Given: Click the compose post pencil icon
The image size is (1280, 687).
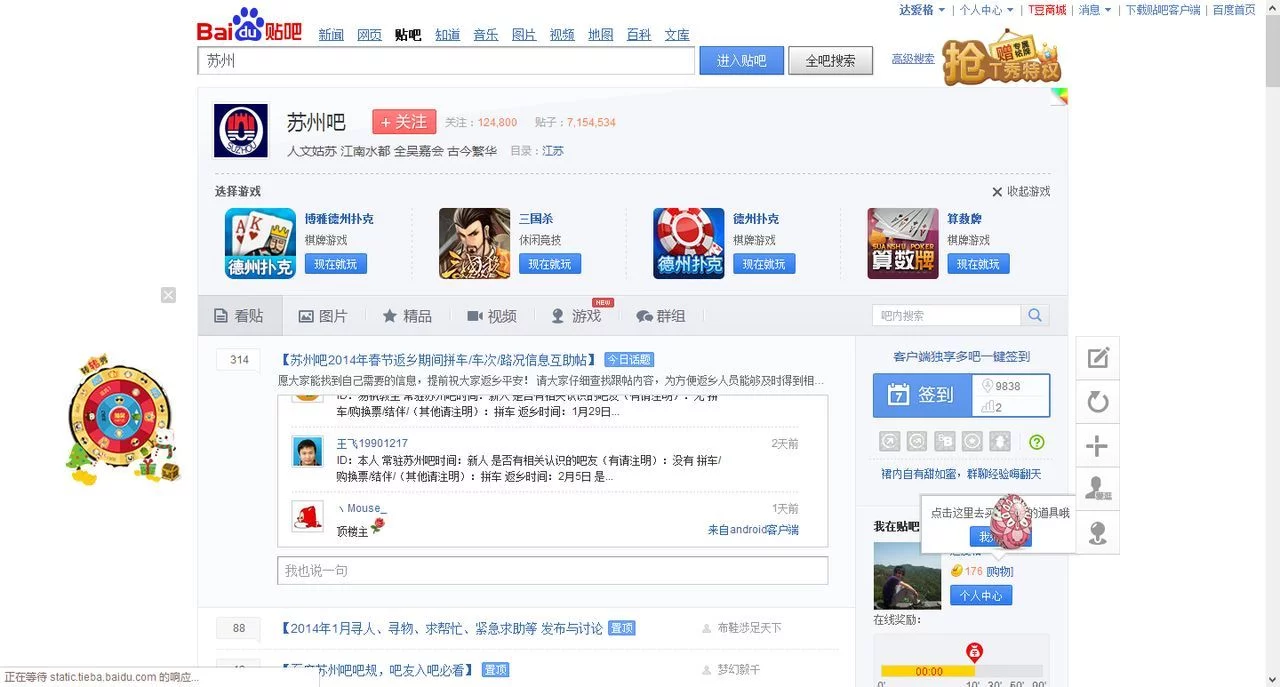Looking at the screenshot, I should coord(1098,358).
